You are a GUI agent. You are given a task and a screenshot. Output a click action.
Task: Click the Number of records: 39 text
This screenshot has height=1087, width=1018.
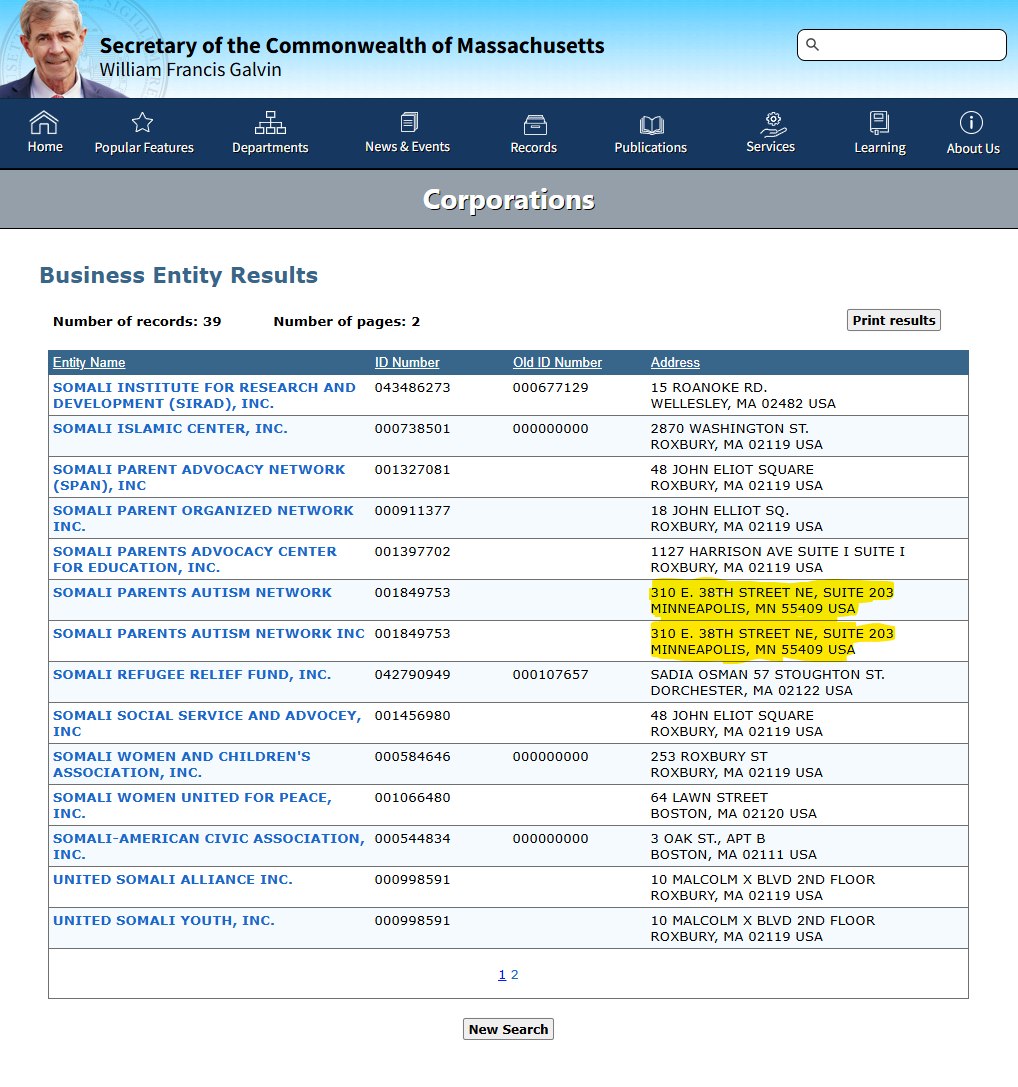click(x=137, y=321)
